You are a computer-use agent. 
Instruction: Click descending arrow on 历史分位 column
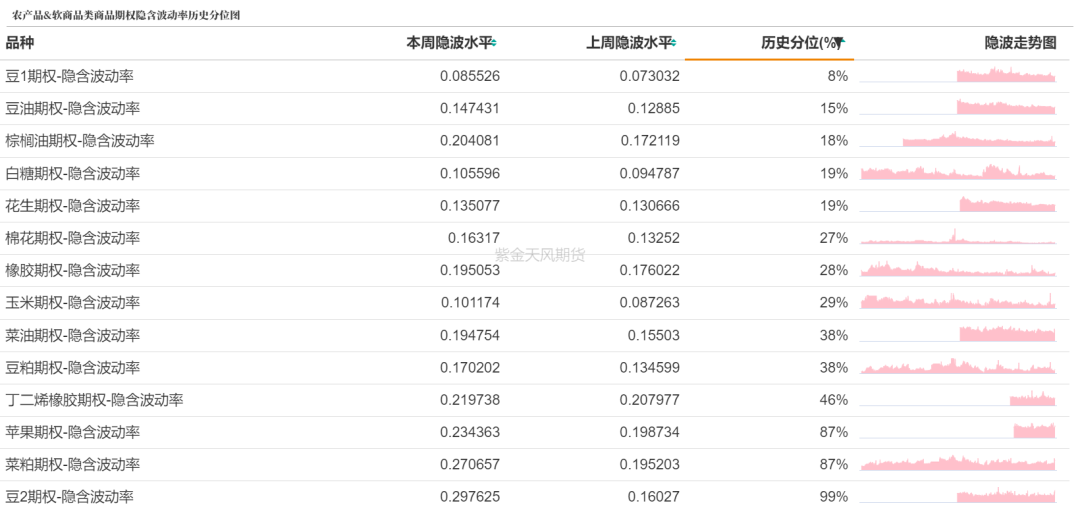click(x=840, y=43)
